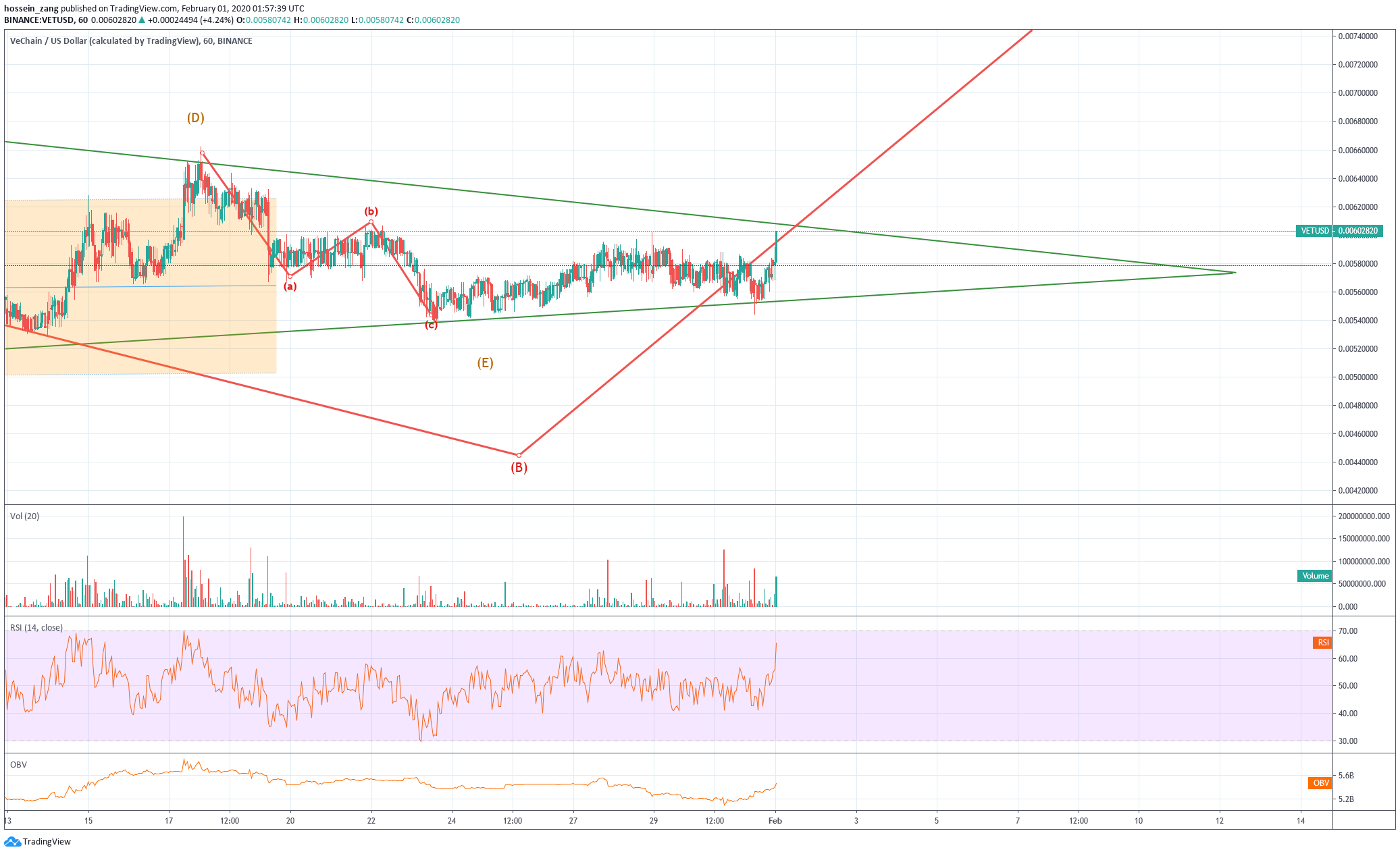The image size is (1400, 854).
Task: Click the 50.00 RSI axis label
Action: pos(1348,685)
